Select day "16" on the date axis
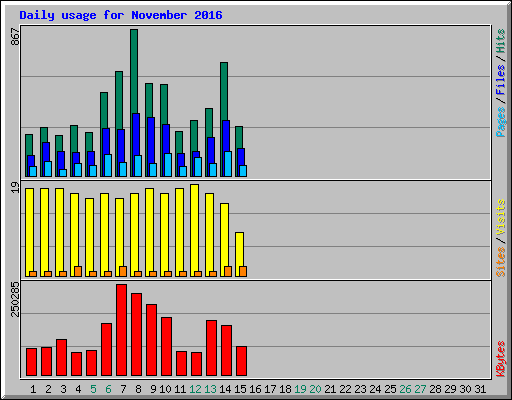Image resolution: width=512 pixels, height=400 pixels. coord(255,389)
